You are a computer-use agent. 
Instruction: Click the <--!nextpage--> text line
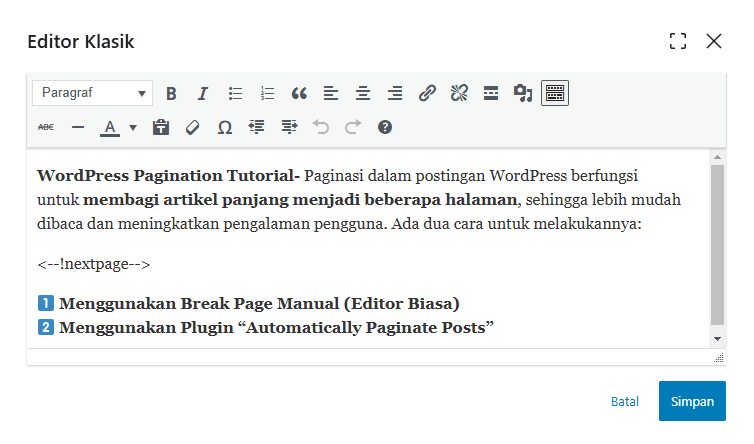[x=94, y=264]
